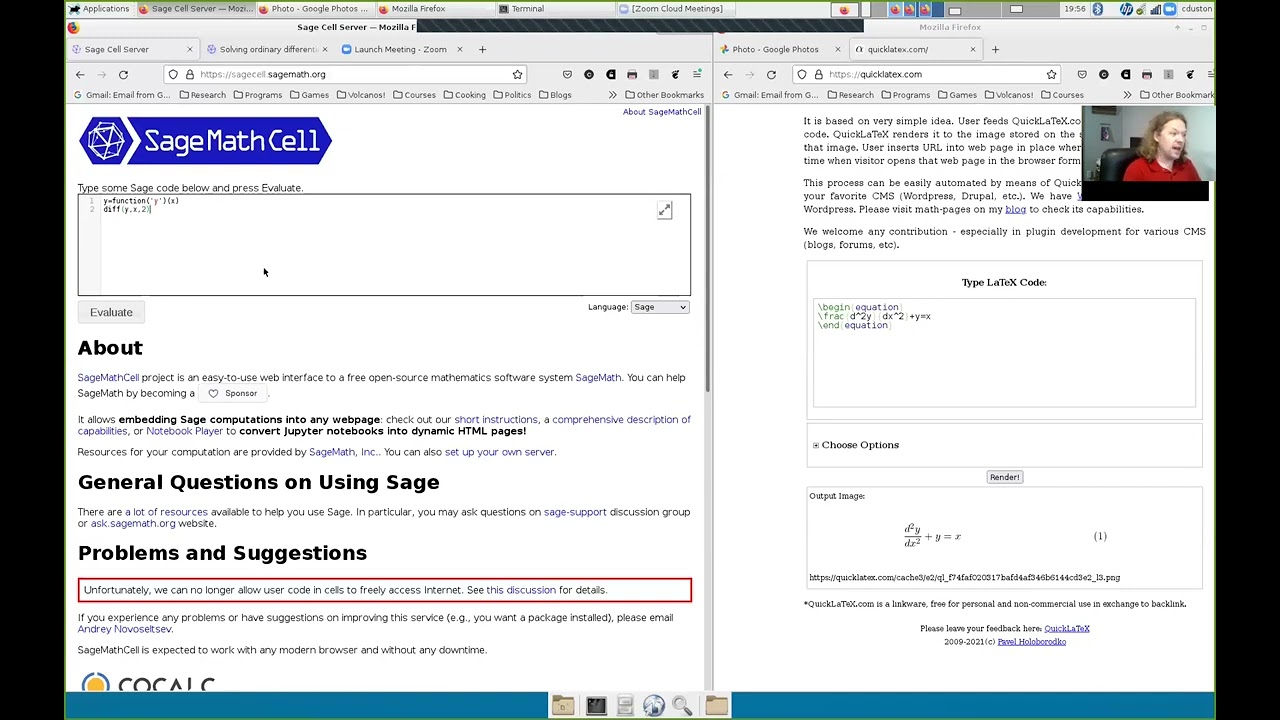
Task: Open Andrey Novoseltsev email link
Action: tap(125, 629)
